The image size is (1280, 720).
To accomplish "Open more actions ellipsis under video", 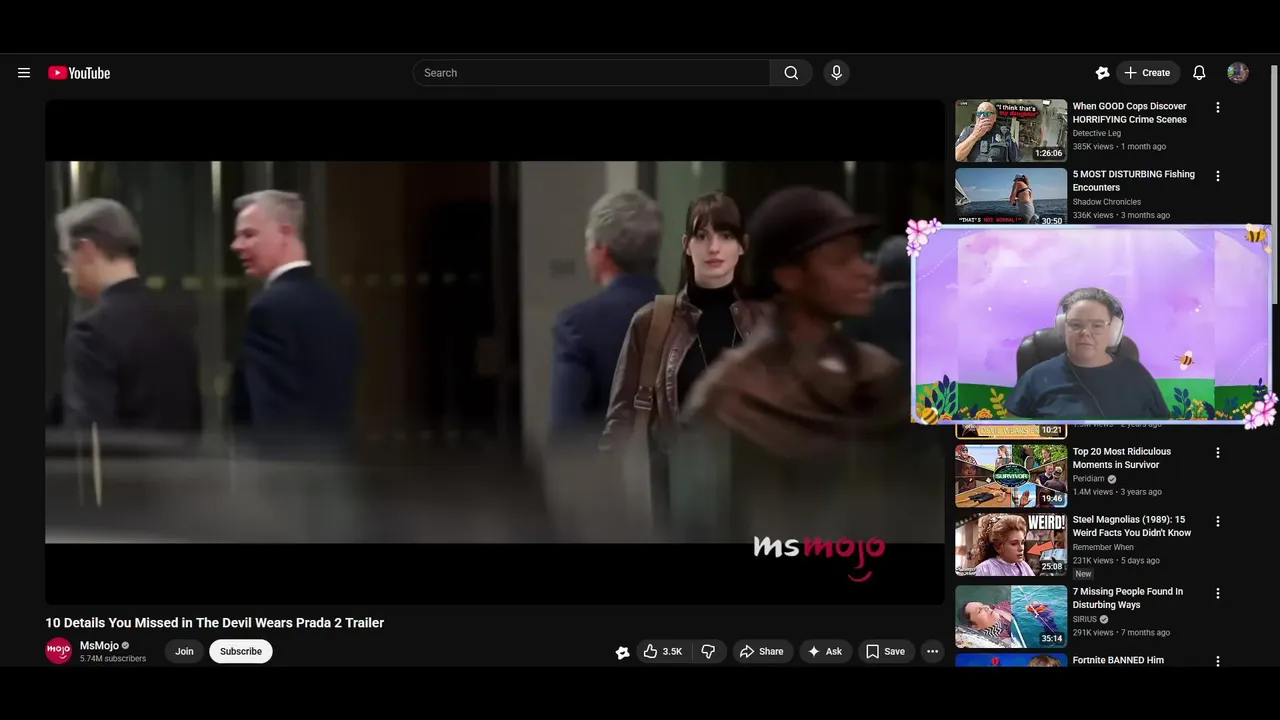I will (932, 651).
